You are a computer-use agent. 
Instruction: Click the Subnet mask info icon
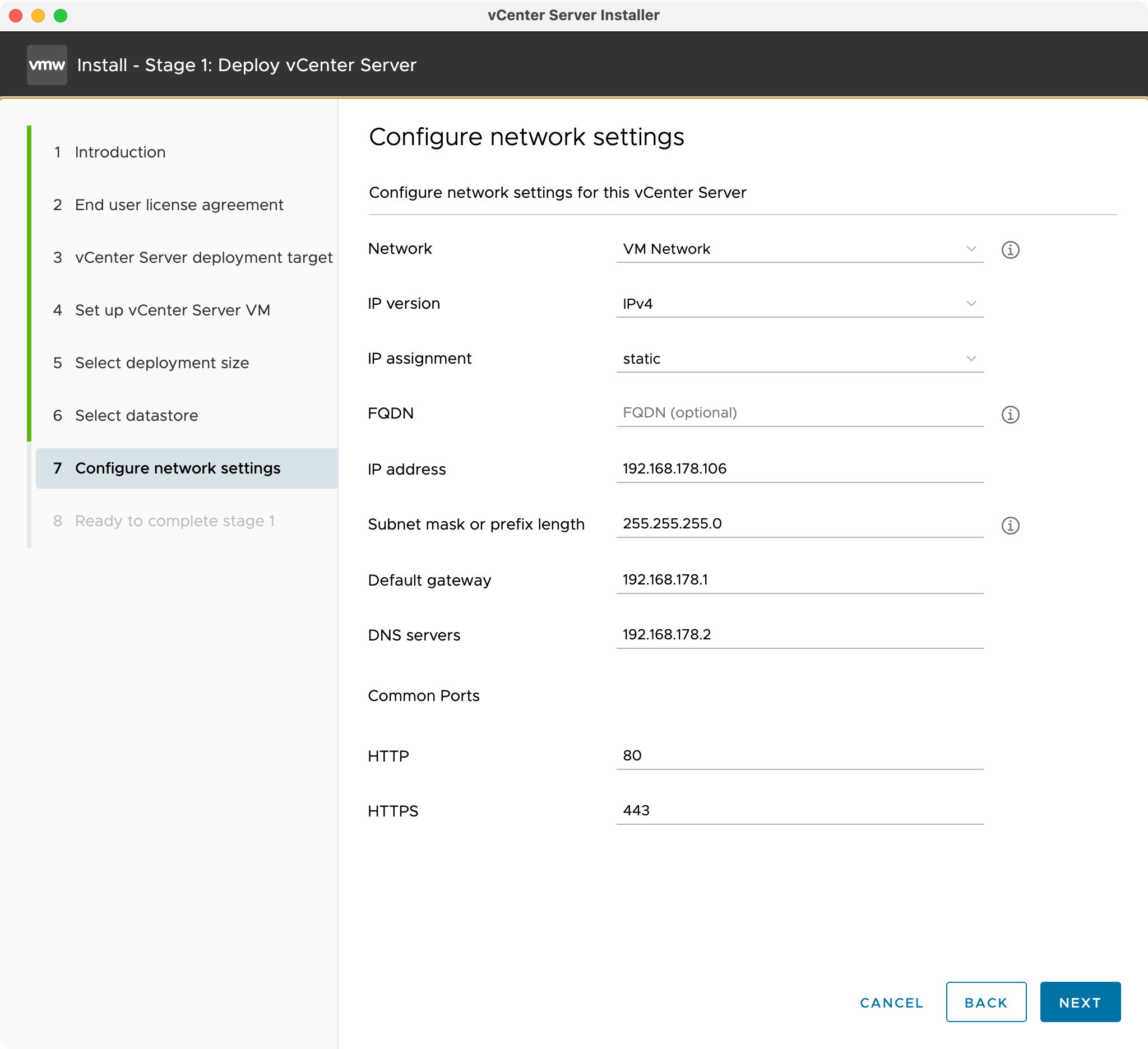1010,525
